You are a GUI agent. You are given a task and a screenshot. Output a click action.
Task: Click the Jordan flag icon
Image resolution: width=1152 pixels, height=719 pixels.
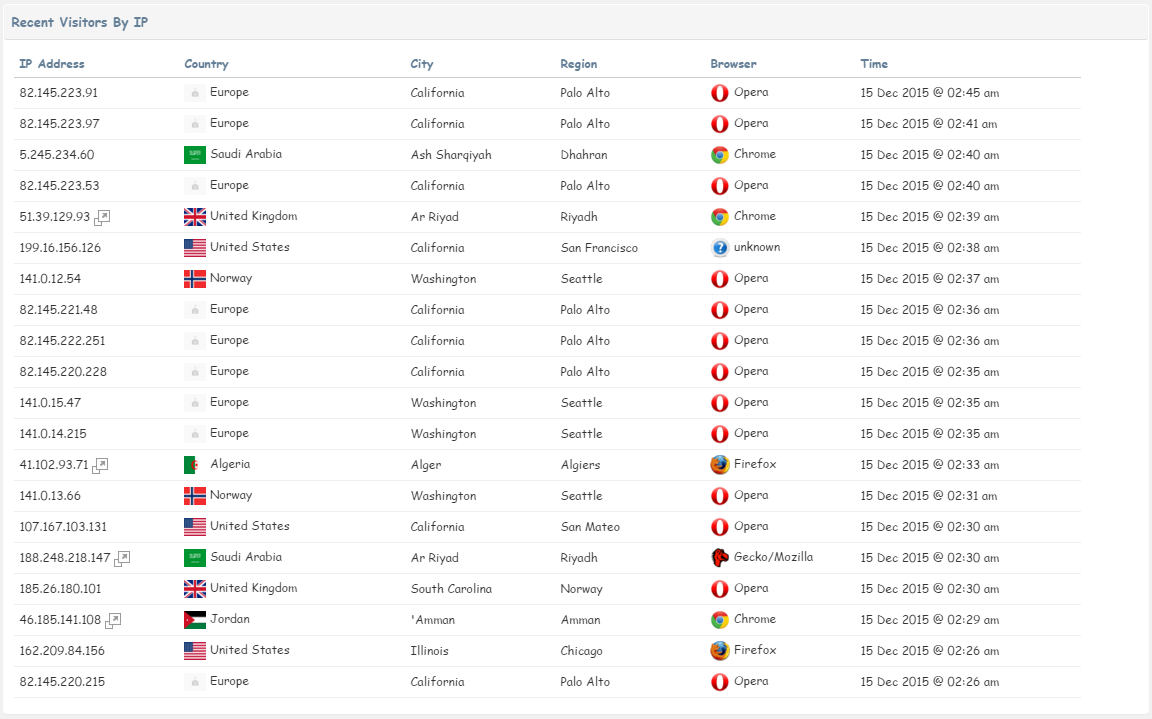195,620
